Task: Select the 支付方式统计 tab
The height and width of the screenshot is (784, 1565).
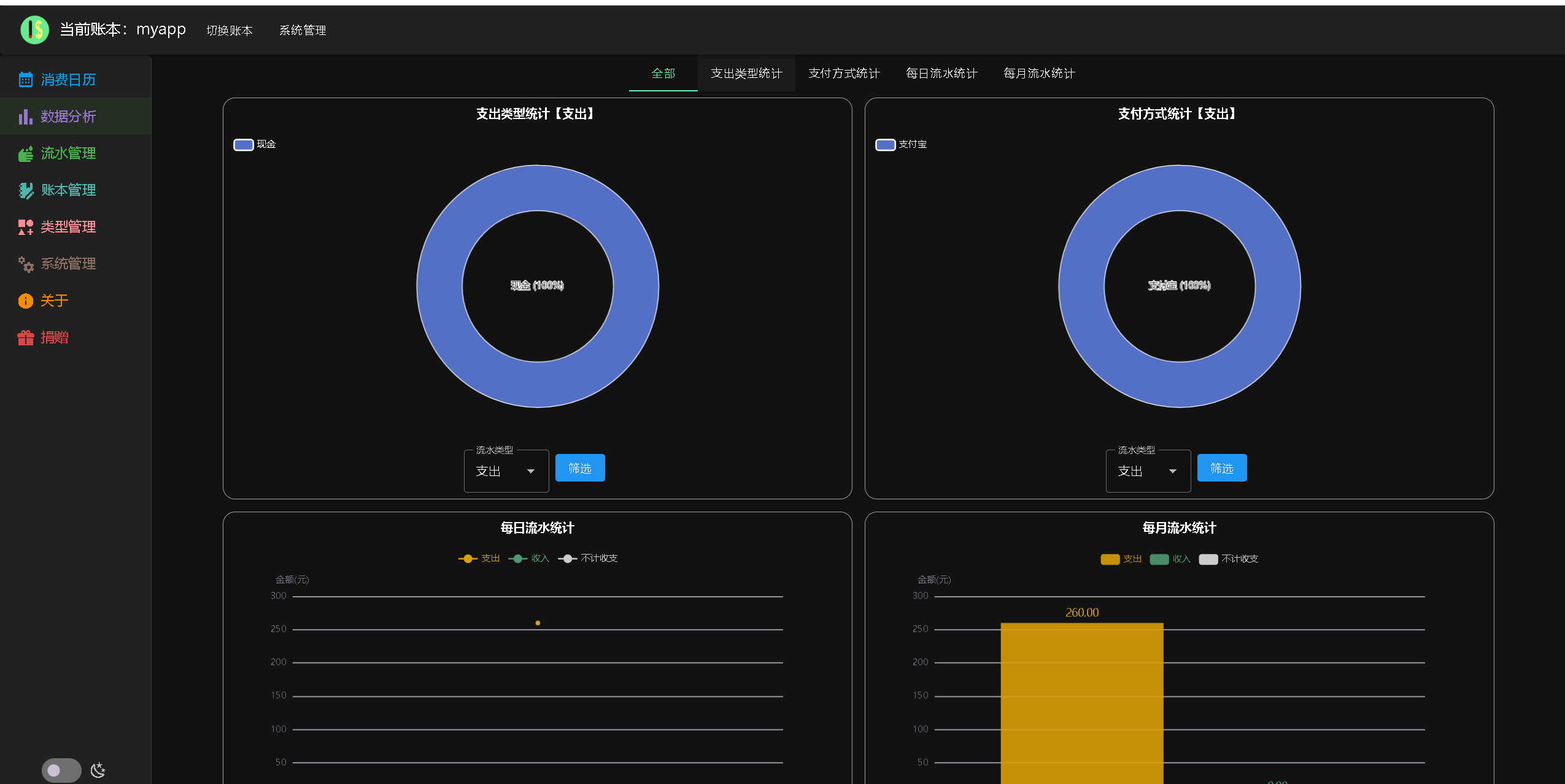Action: tap(844, 74)
